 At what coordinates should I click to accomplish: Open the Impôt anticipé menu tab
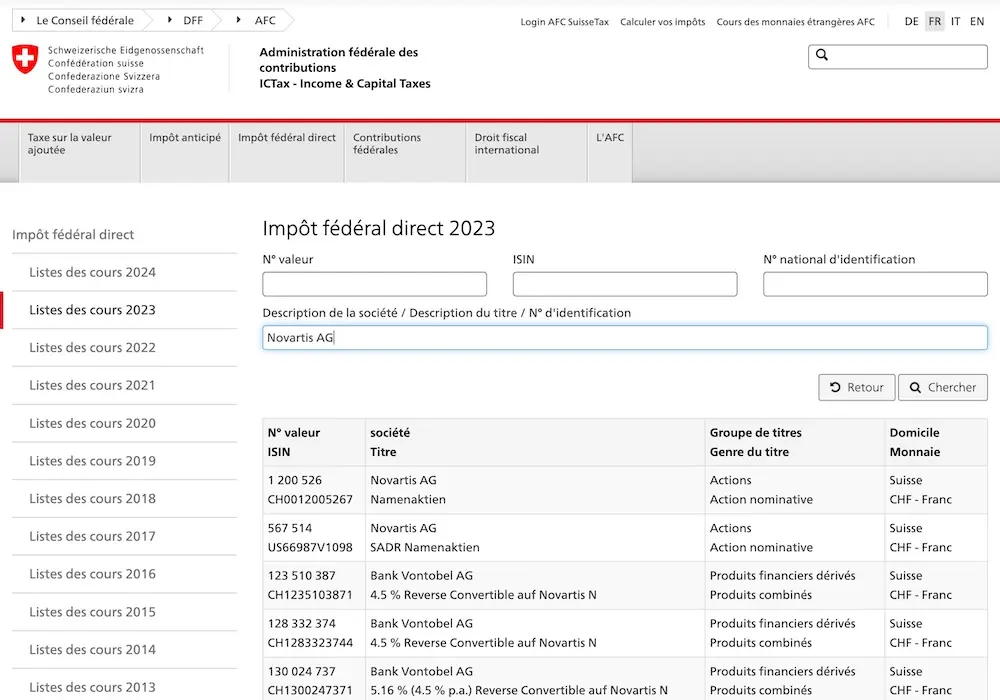[x=185, y=138]
